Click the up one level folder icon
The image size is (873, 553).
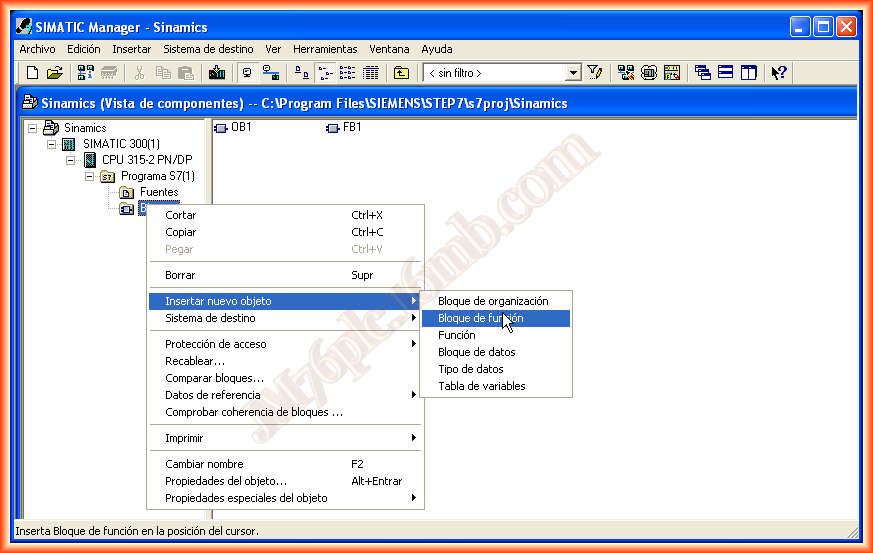[401, 73]
